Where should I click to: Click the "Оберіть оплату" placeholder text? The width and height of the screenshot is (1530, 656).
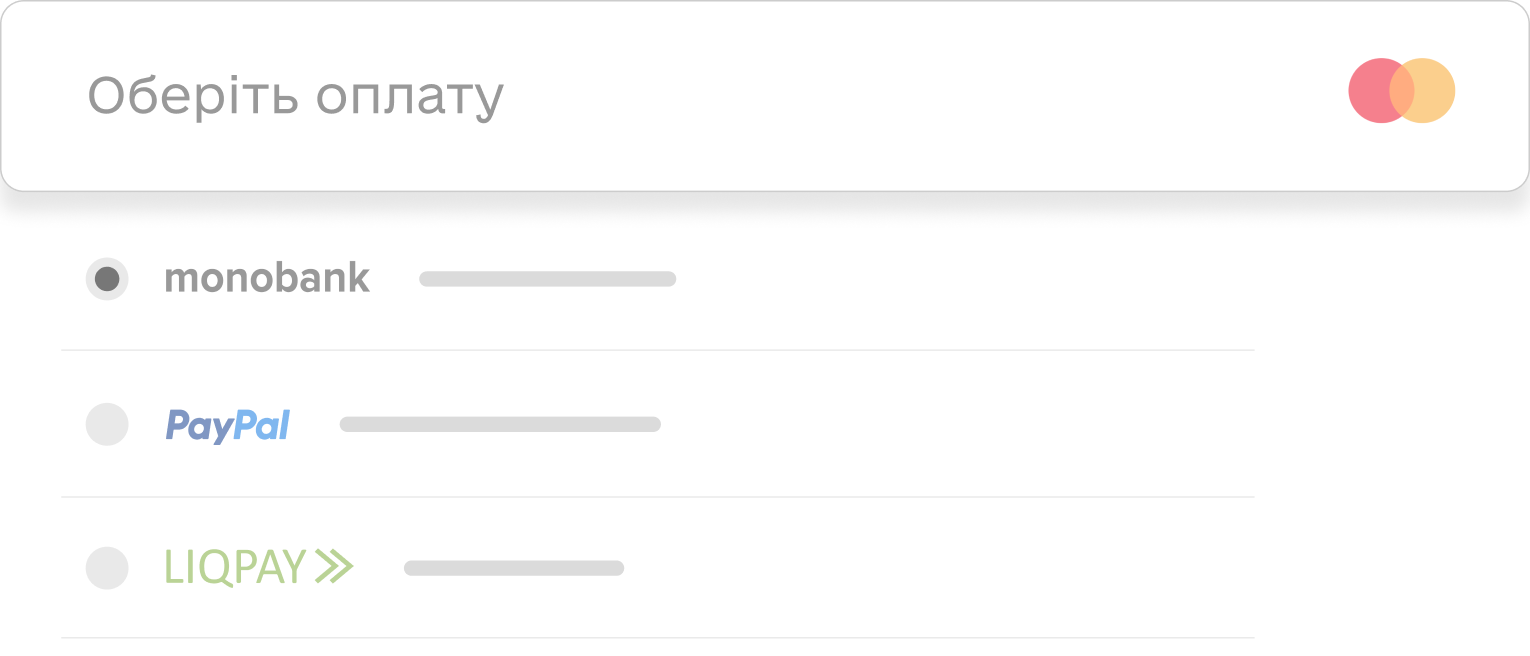[x=296, y=97]
